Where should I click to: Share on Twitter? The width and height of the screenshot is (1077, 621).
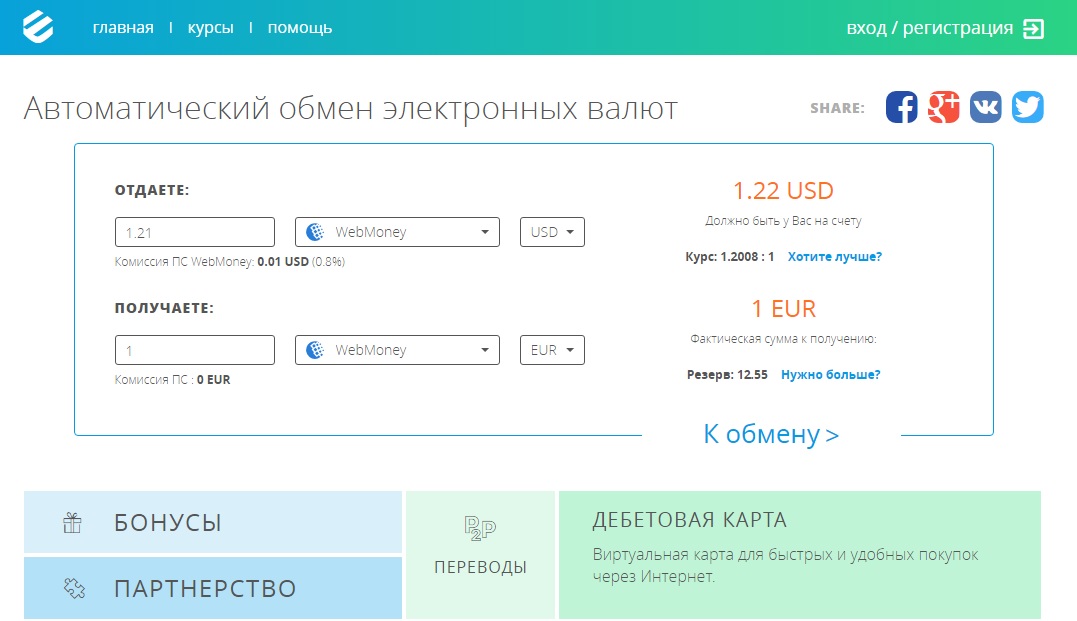pos(1028,107)
